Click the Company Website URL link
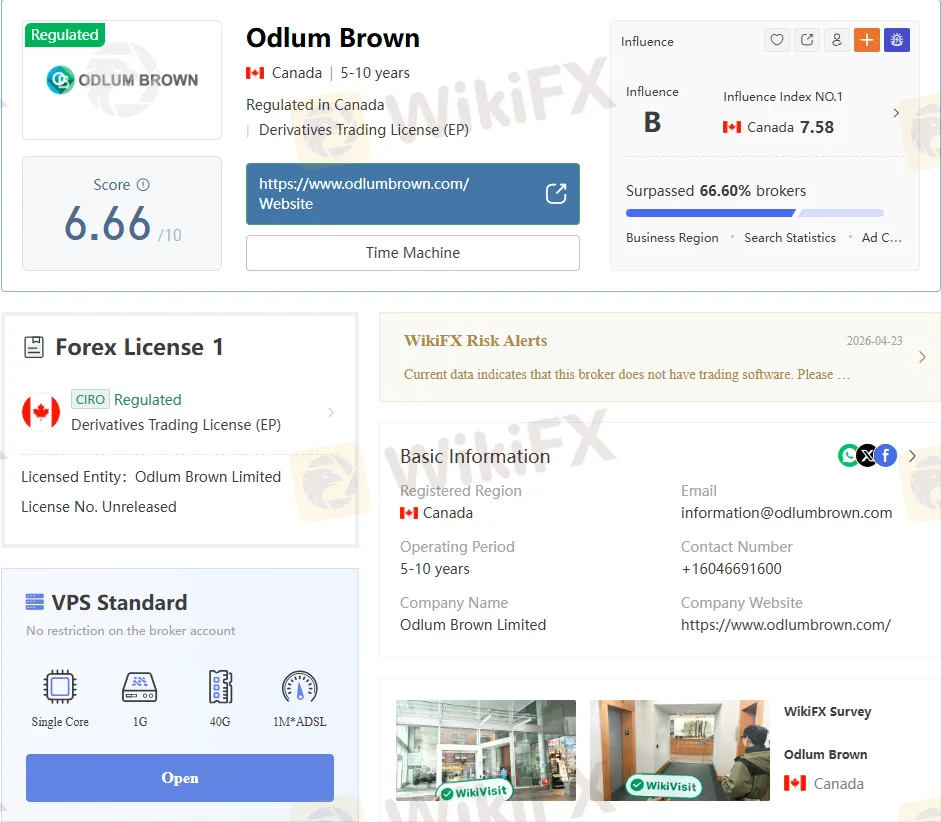 pos(786,625)
